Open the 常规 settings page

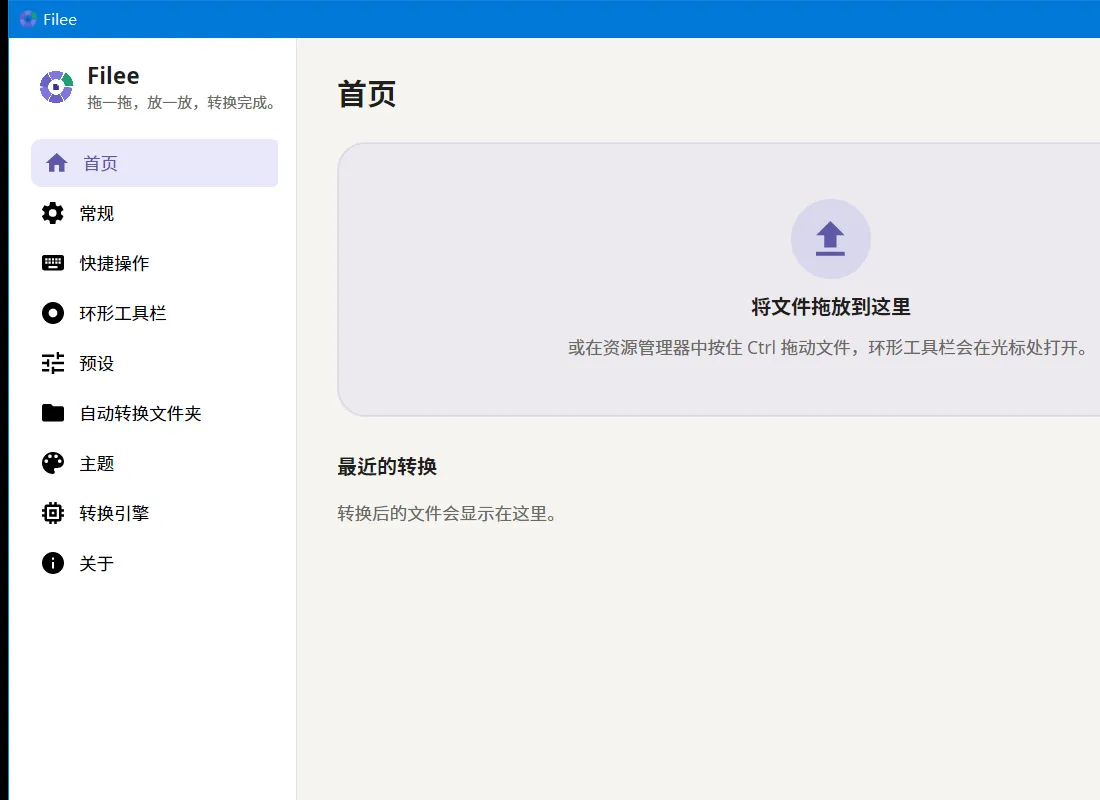pyautogui.click(x=154, y=213)
